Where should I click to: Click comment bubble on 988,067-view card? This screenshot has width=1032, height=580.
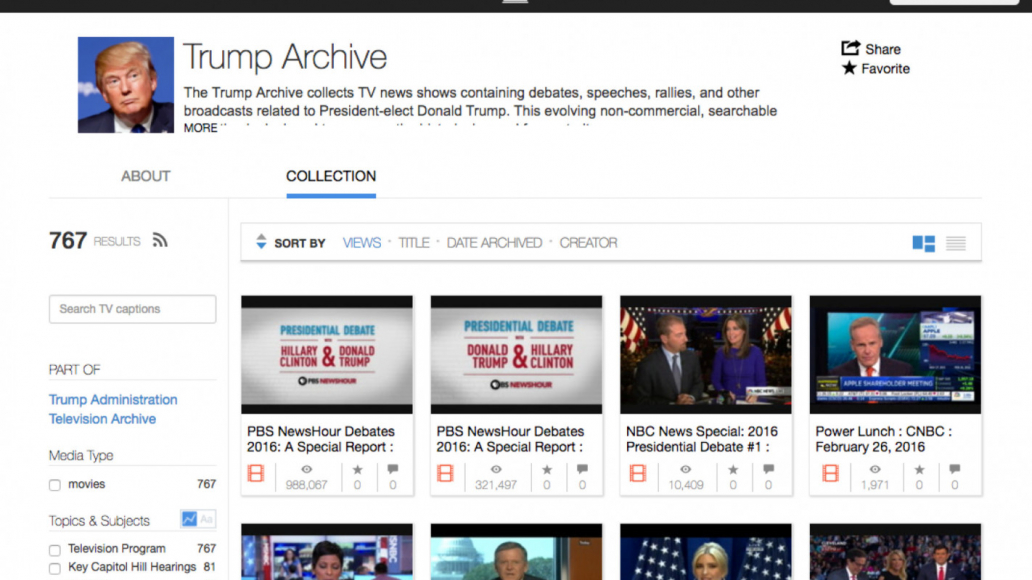coord(393,469)
